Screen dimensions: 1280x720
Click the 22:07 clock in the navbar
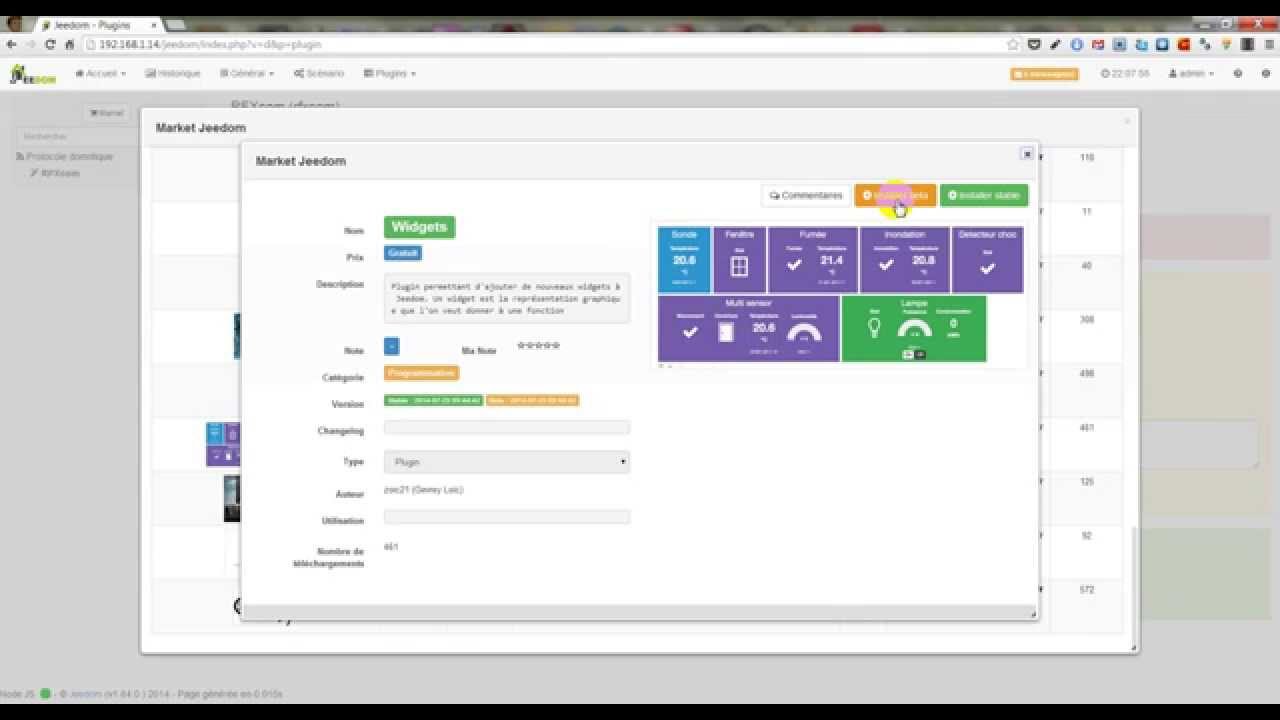click(1125, 74)
